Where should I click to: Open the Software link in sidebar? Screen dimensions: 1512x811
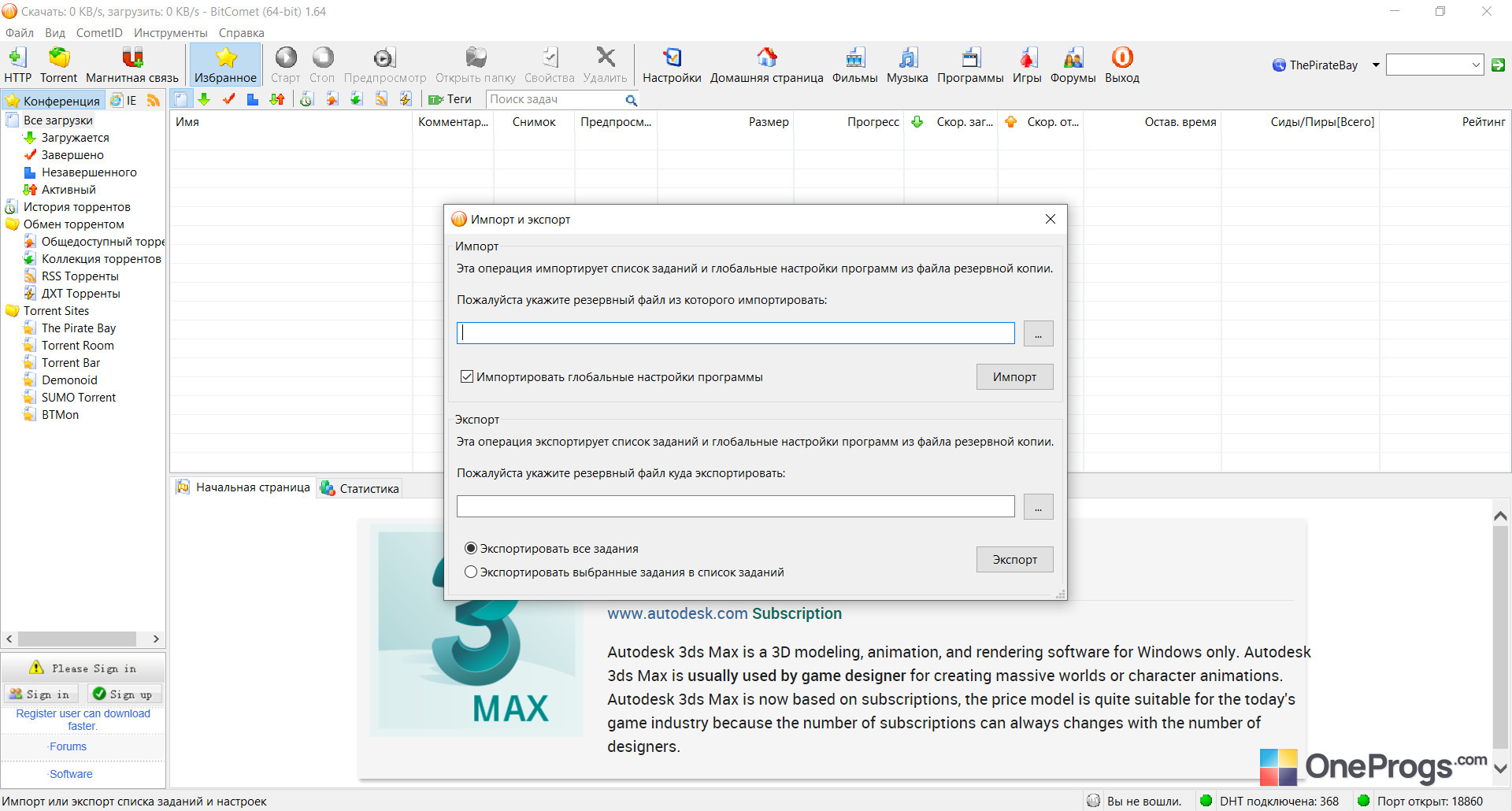(71, 774)
